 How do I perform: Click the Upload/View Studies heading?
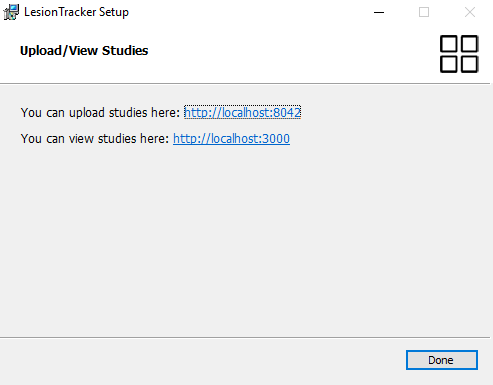[84, 51]
